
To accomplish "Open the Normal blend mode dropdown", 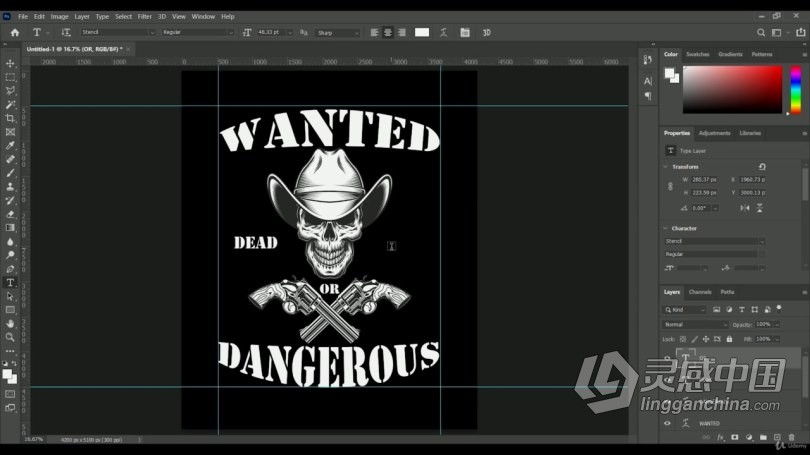I will coord(695,325).
